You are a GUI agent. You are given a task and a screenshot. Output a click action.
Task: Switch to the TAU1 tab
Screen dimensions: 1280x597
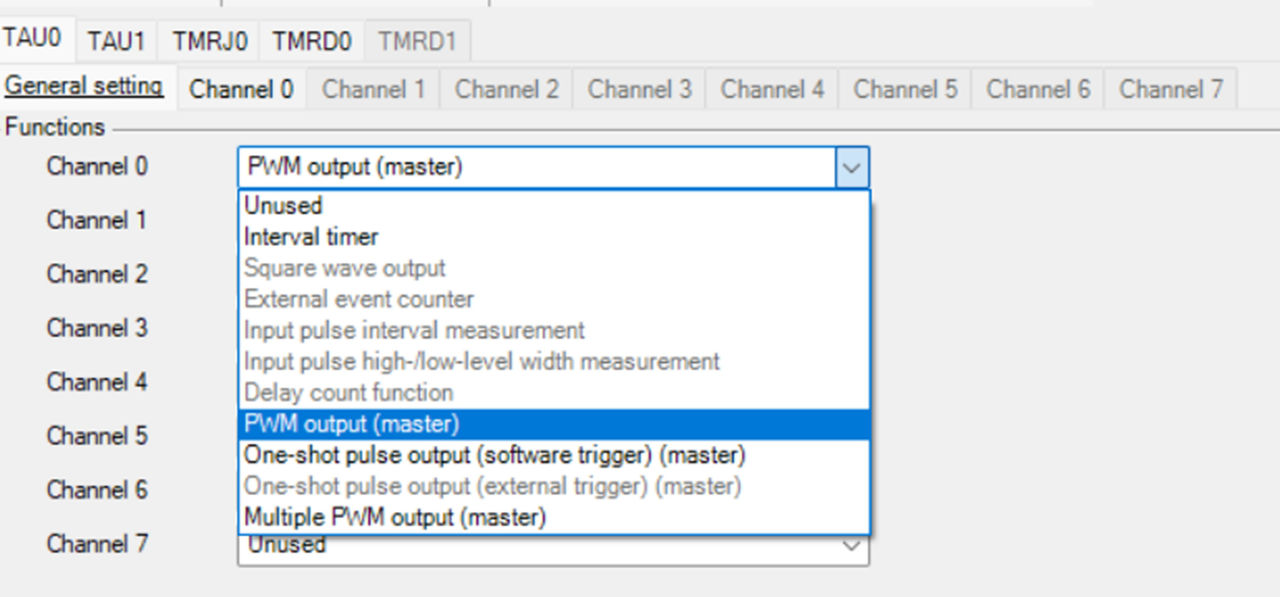click(x=116, y=41)
